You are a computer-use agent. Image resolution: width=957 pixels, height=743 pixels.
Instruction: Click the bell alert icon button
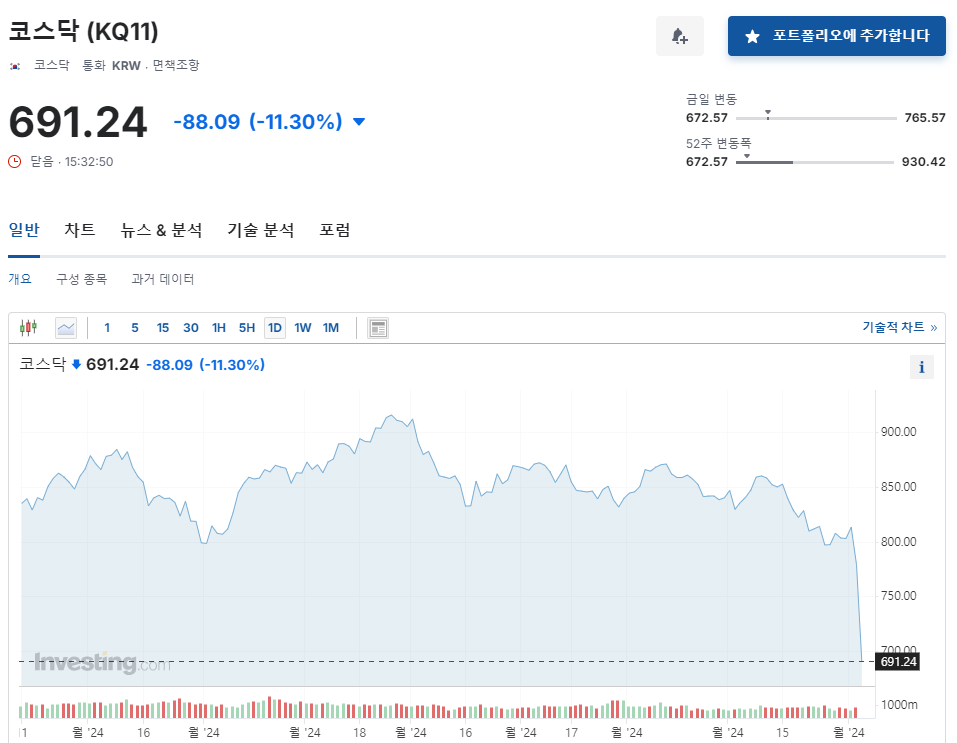(x=679, y=36)
